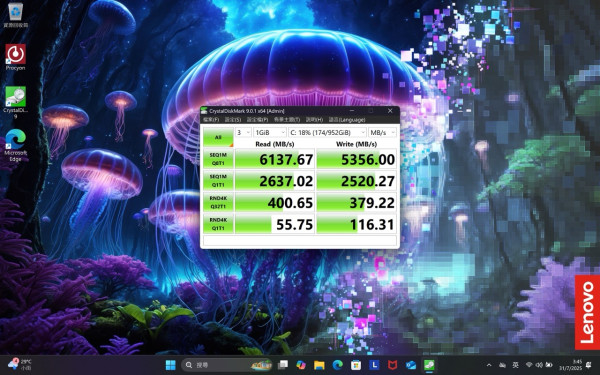Click the 400.65 read result
The image size is (600, 375).
275,202
